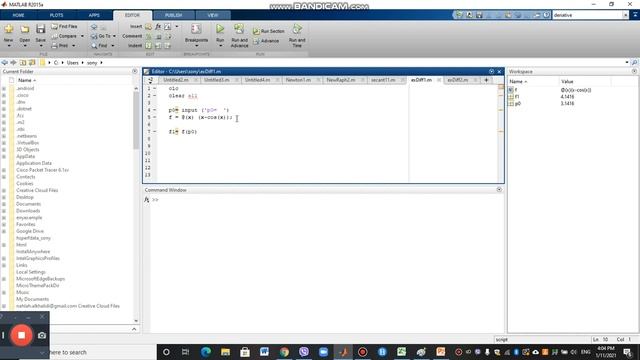640x360 pixels.
Task: Click the Workspace Value column header
Action: 567,82
